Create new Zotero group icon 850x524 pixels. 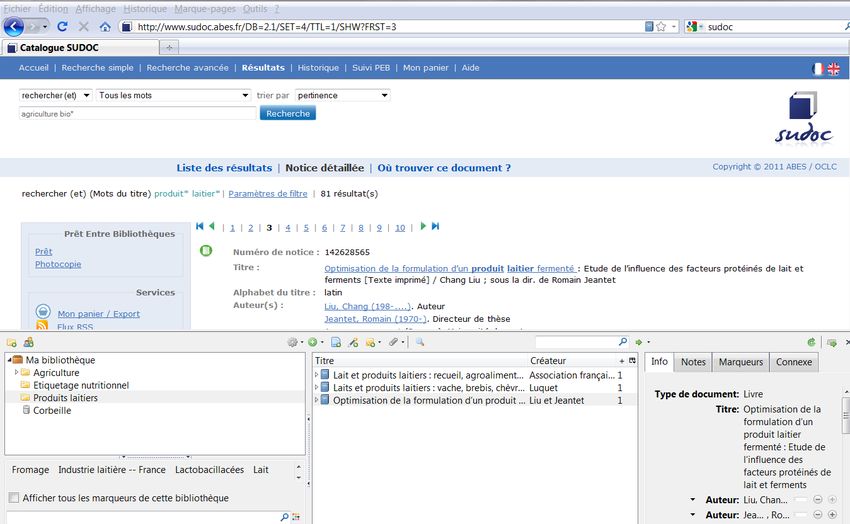[x=29, y=342]
